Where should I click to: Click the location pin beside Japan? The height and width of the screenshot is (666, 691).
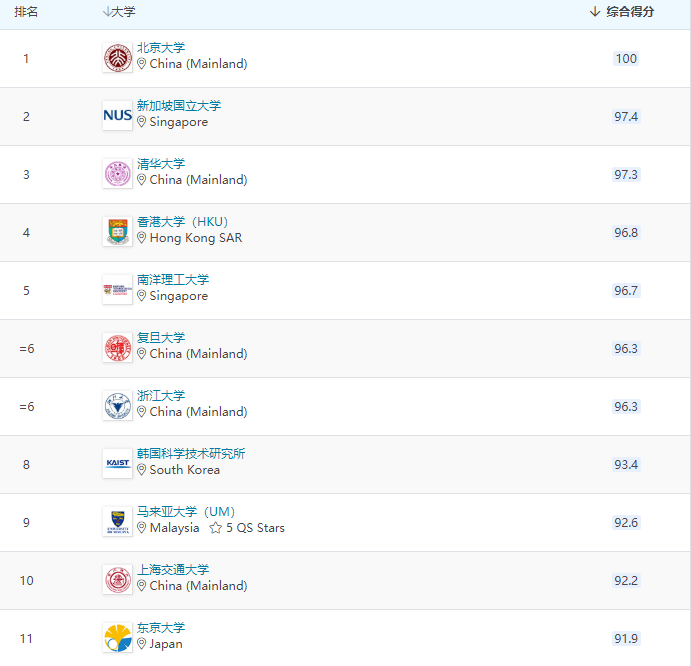pyautogui.click(x=142, y=644)
